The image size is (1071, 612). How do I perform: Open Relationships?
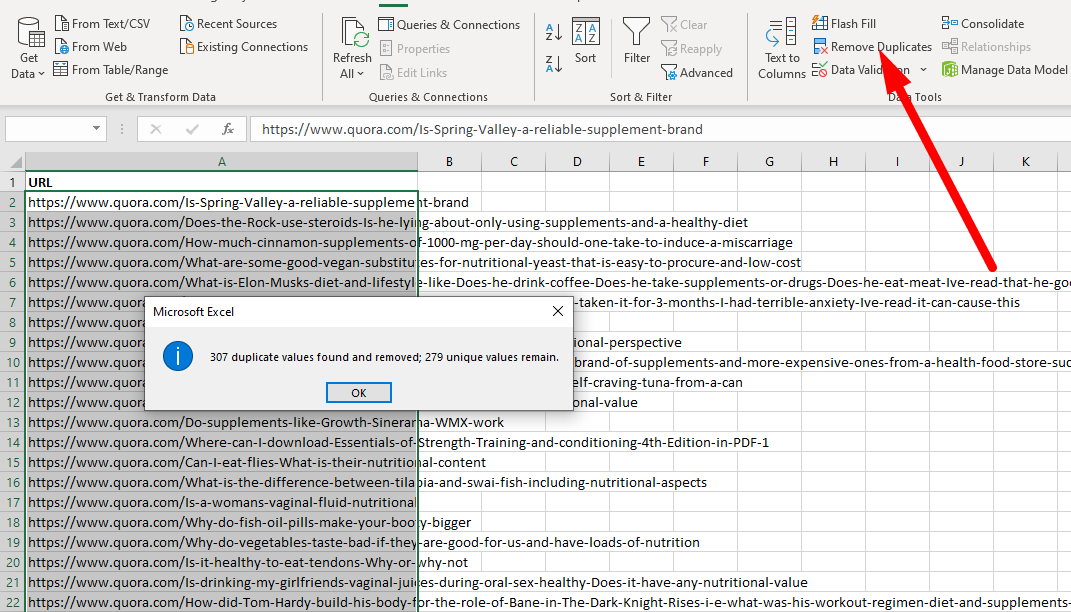pyautogui.click(x=986, y=47)
